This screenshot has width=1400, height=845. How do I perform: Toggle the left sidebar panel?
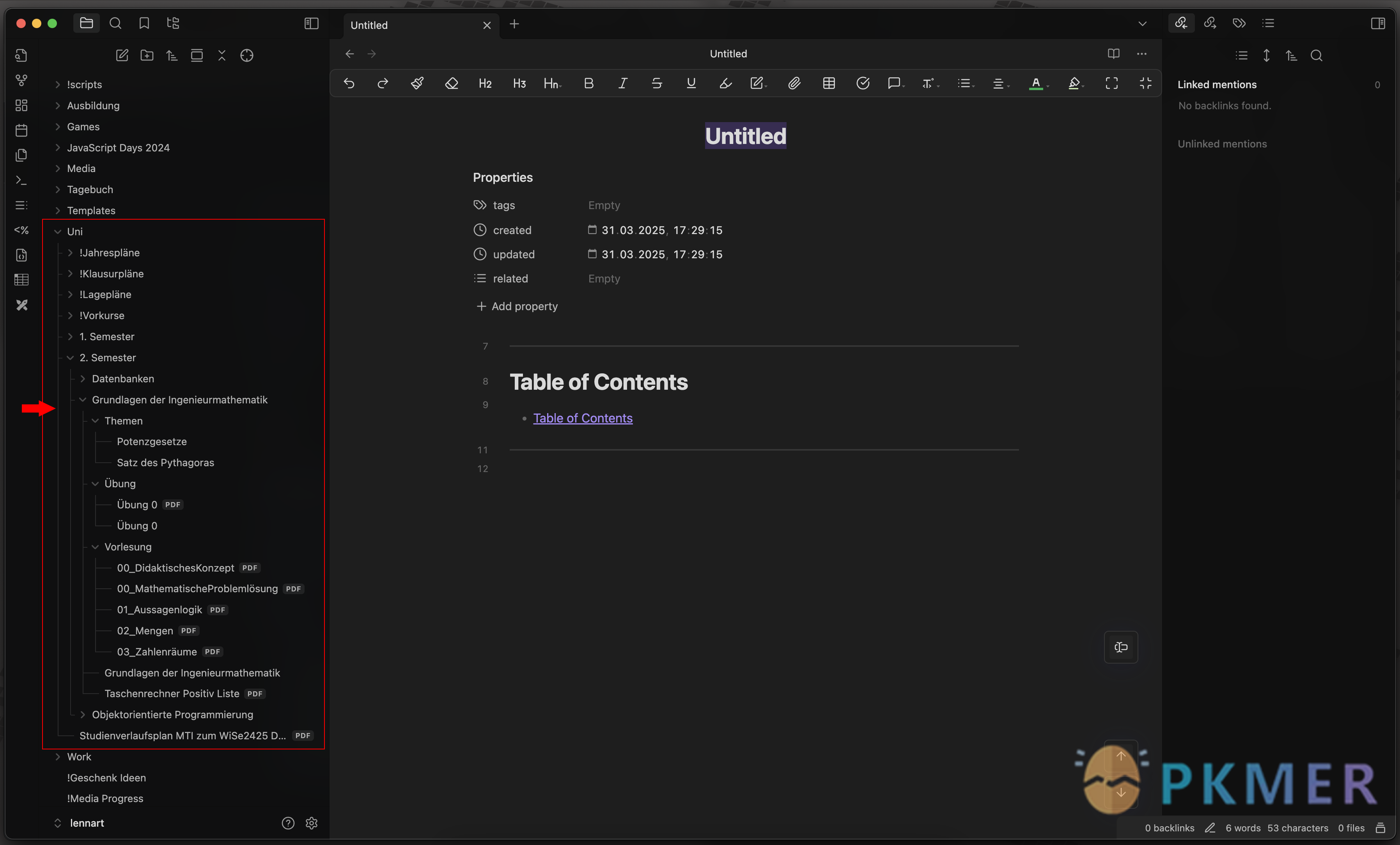[311, 23]
